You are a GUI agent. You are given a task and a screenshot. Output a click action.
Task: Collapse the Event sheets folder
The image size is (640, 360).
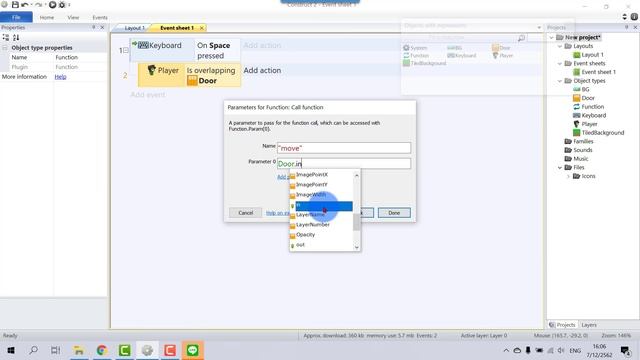[560, 63]
